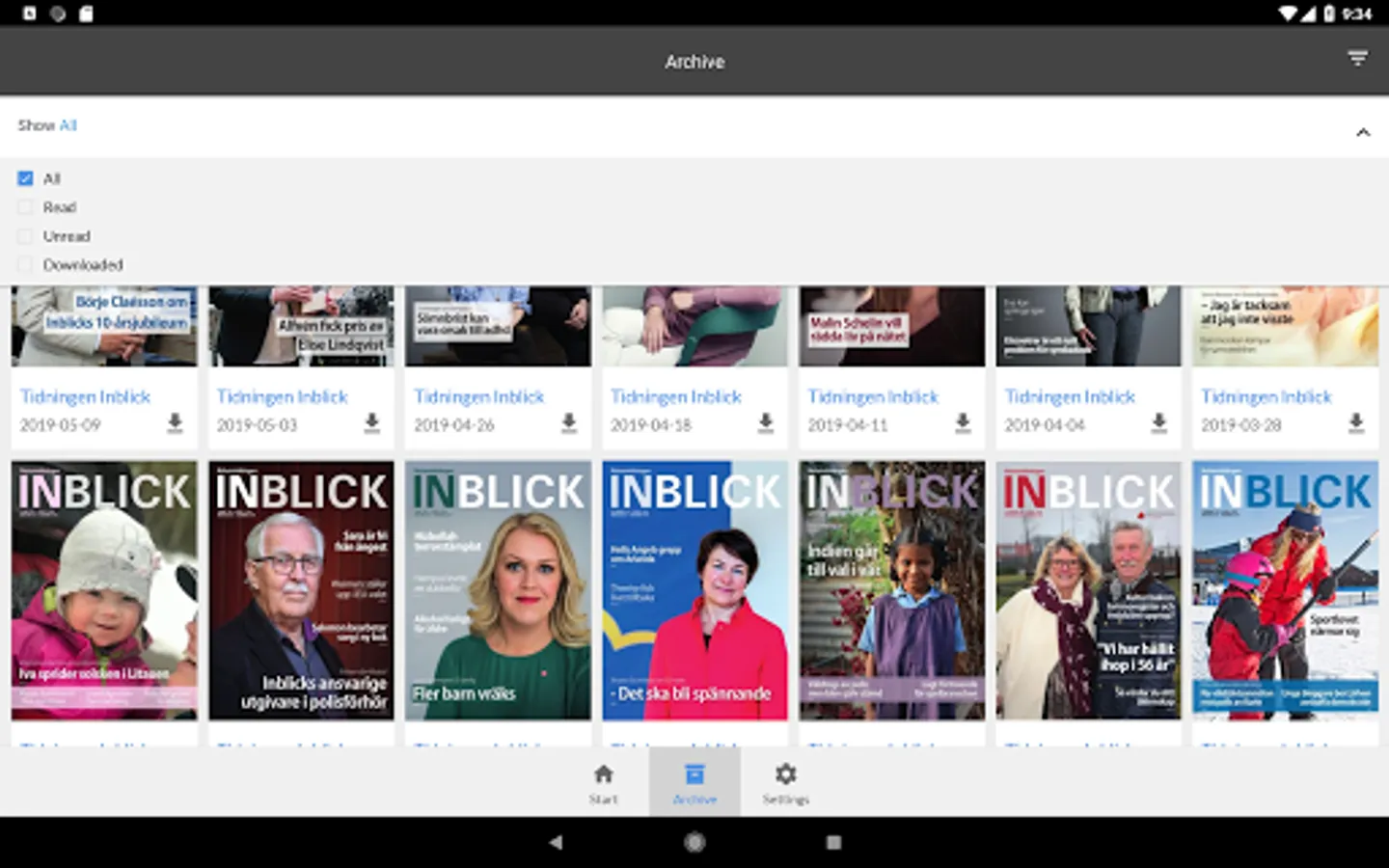Tap Android home navigation button
The height and width of the screenshot is (868, 1389).
(x=694, y=842)
